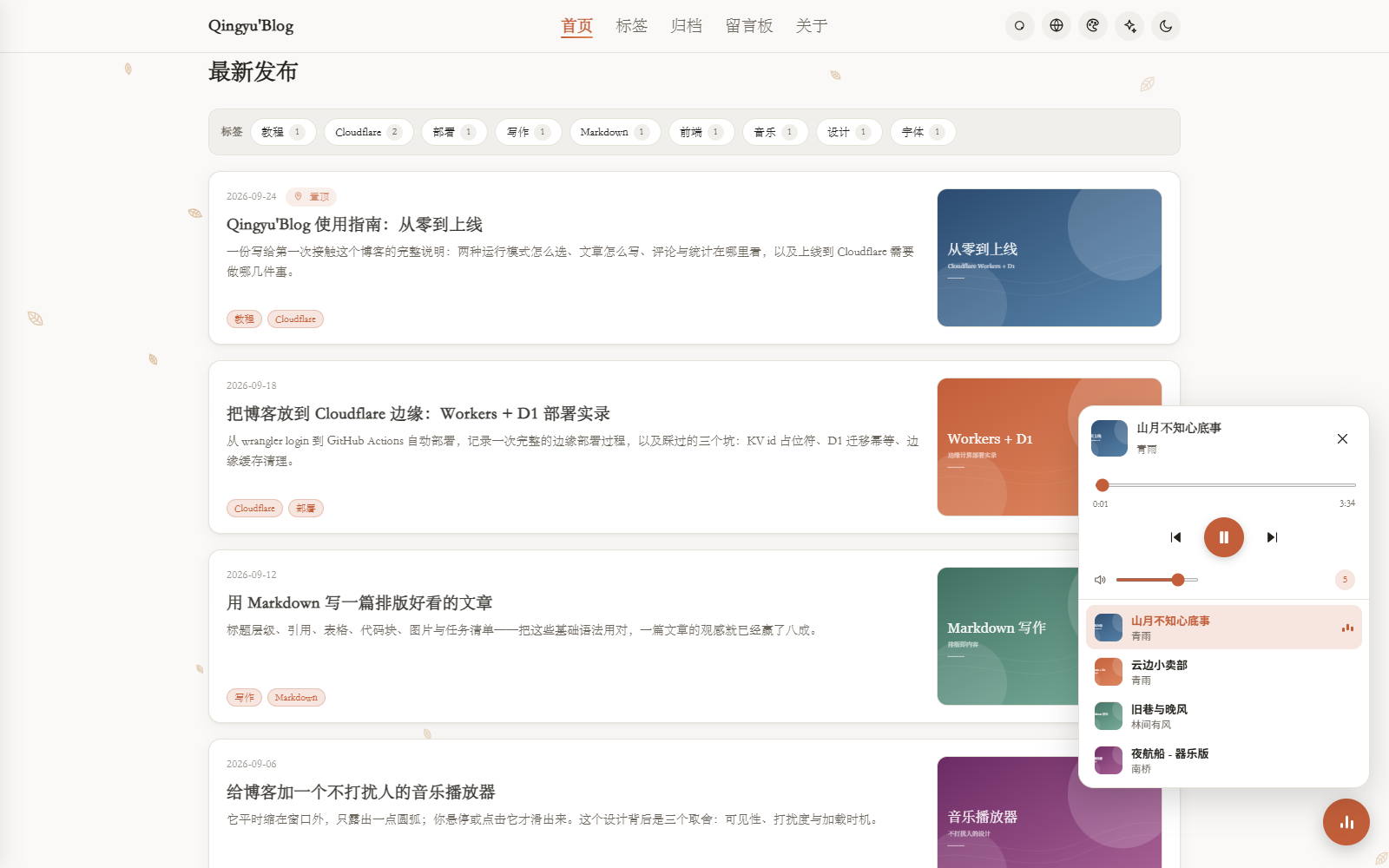
Task: Select 山月不知心底事 in the playlist
Action: (x=1224, y=628)
